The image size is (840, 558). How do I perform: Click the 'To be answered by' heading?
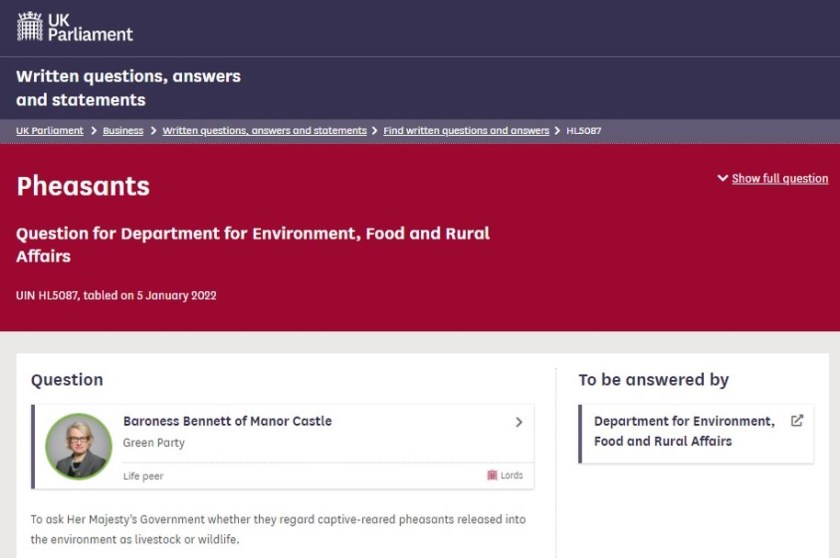point(653,380)
